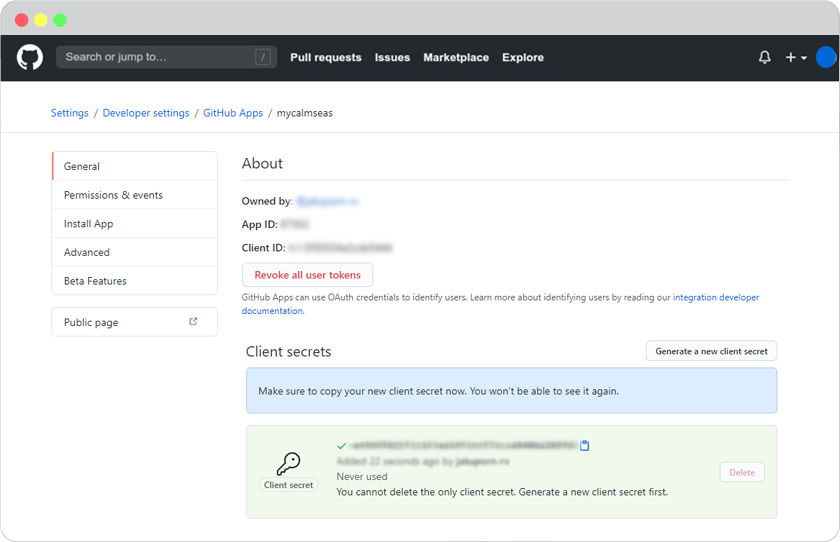
Task: Click the green checkmark beside the secret
Action: tap(341, 446)
